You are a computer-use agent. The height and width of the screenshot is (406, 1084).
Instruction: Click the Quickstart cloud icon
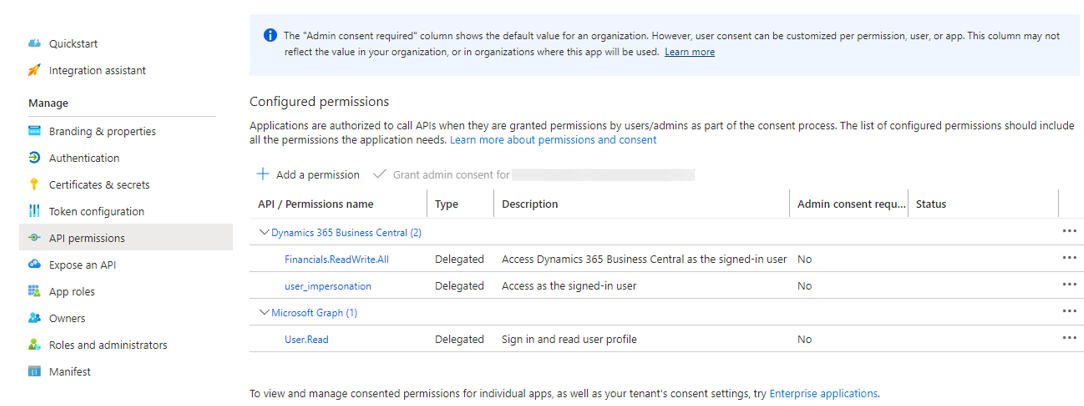pos(34,44)
